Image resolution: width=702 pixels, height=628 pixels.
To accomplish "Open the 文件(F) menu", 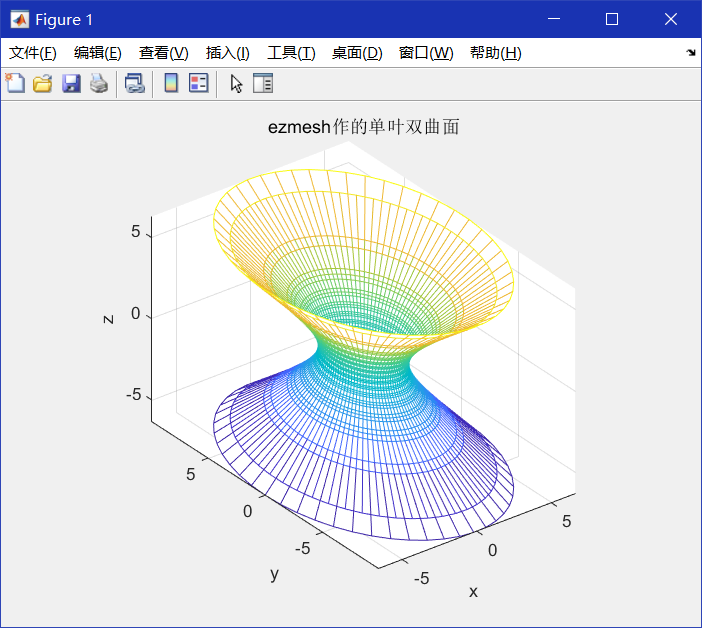I will pyautogui.click(x=33, y=53).
